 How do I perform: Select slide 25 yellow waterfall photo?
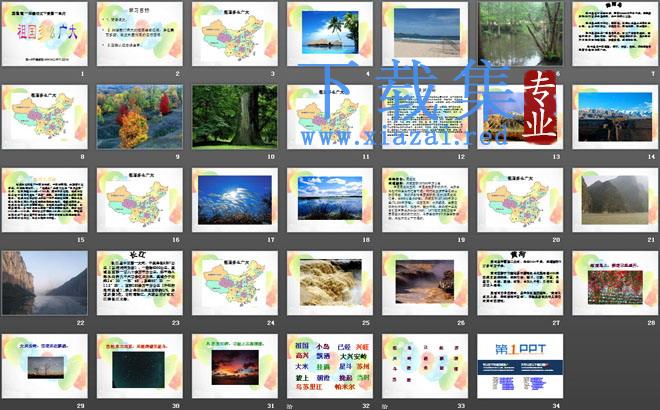pos(330,283)
